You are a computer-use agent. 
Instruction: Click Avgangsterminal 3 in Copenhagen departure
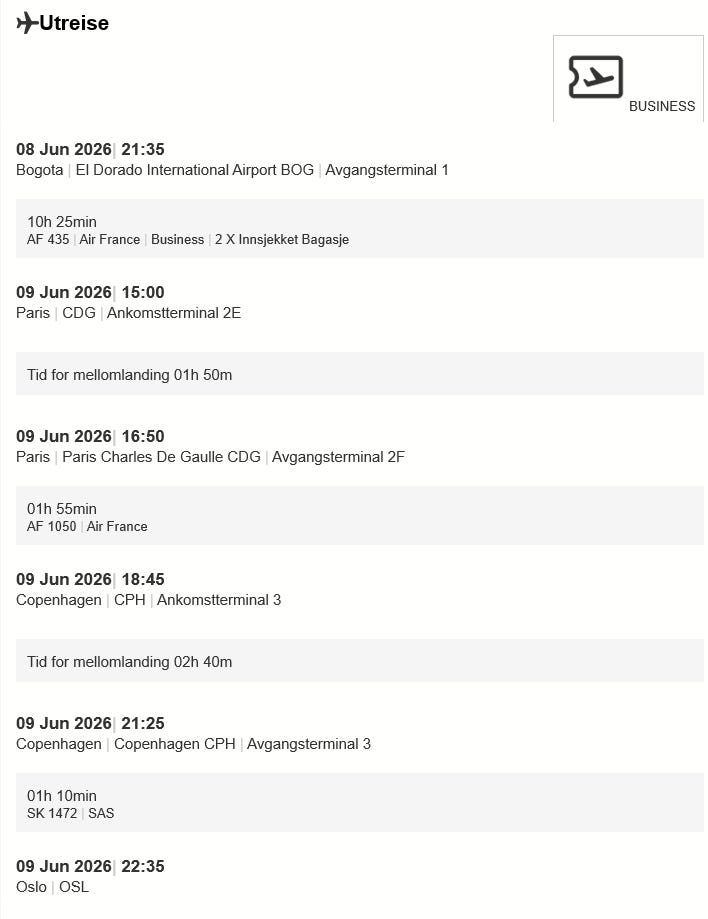309,744
